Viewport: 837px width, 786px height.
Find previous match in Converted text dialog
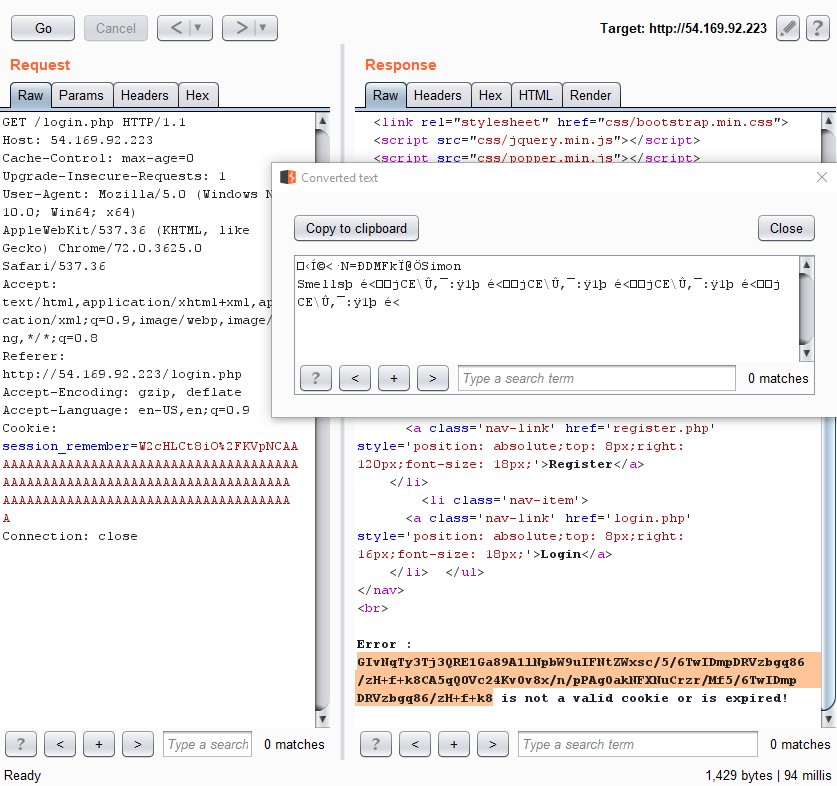tap(355, 379)
